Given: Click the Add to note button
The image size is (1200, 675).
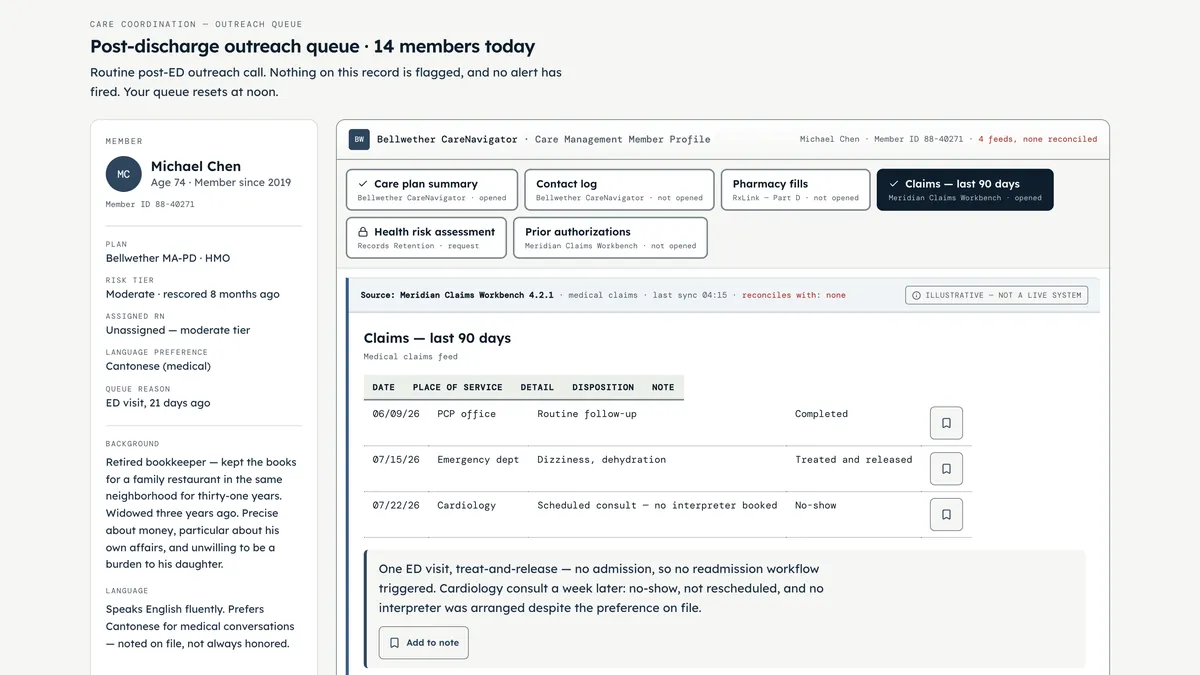Looking at the screenshot, I should tap(424, 643).
